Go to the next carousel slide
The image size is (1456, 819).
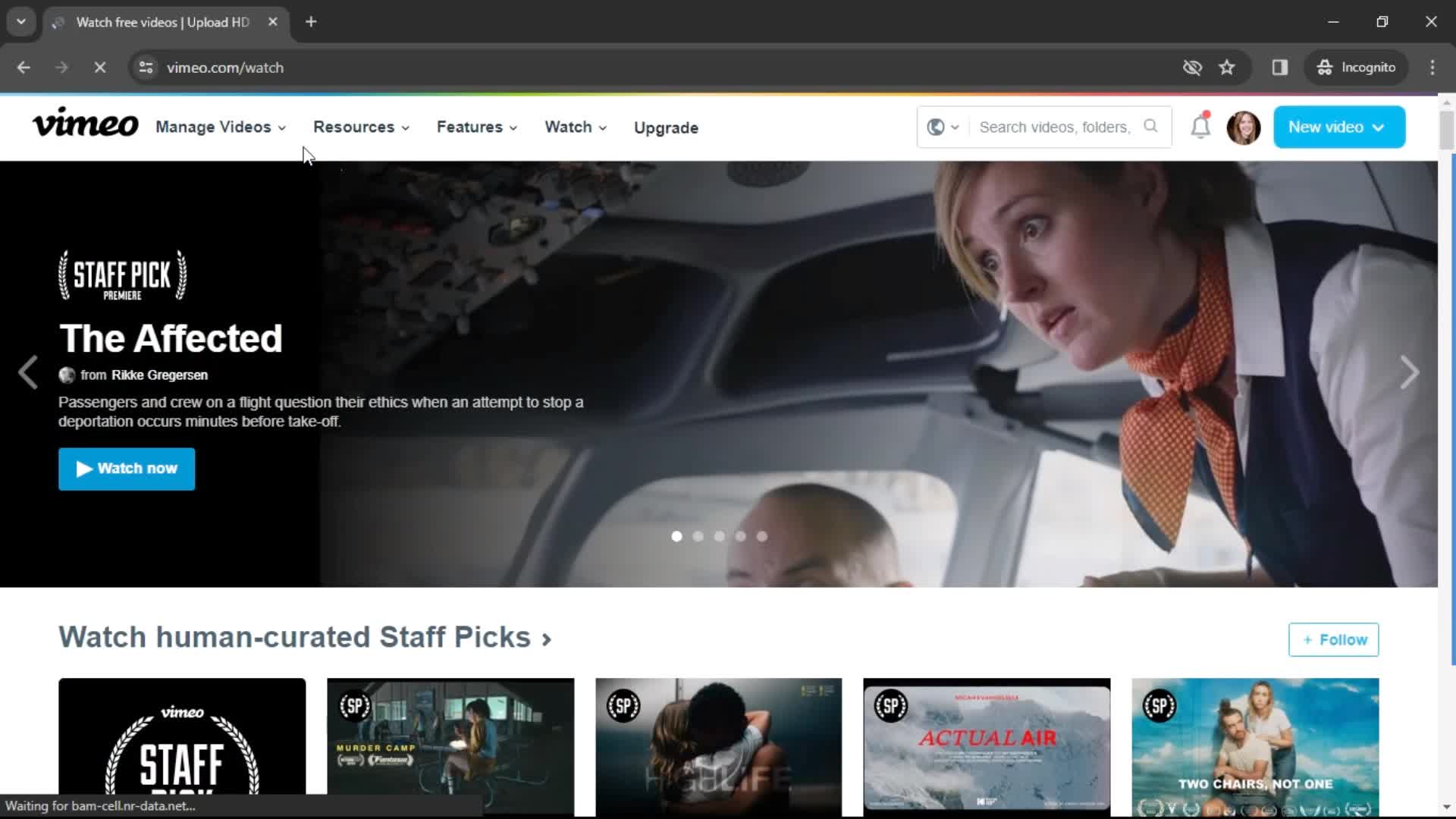coord(1409,372)
